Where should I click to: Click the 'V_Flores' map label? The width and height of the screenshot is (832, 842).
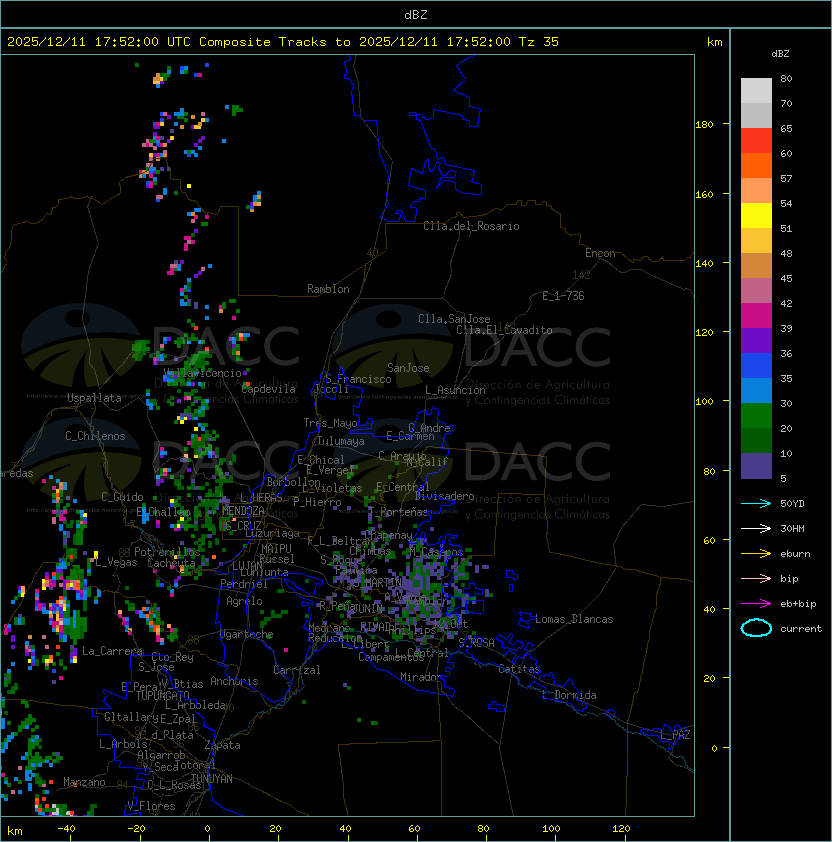tap(151, 806)
